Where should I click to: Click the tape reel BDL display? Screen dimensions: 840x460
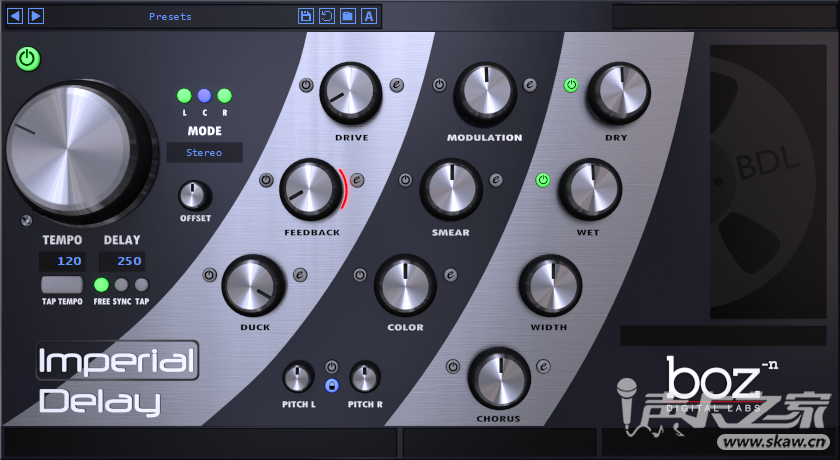pos(768,182)
